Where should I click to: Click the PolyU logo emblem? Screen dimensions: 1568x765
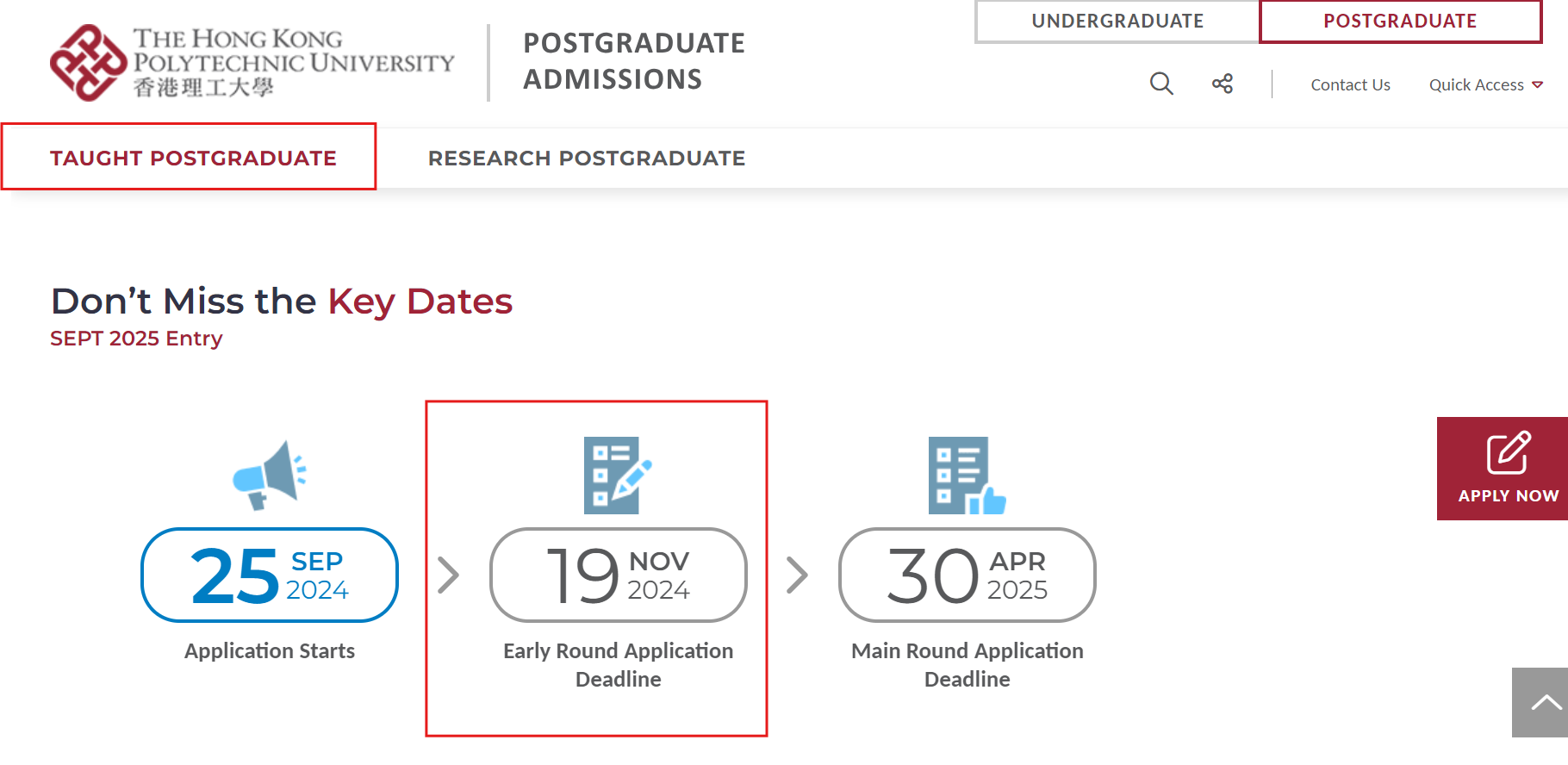pyautogui.click(x=89, y=63)
